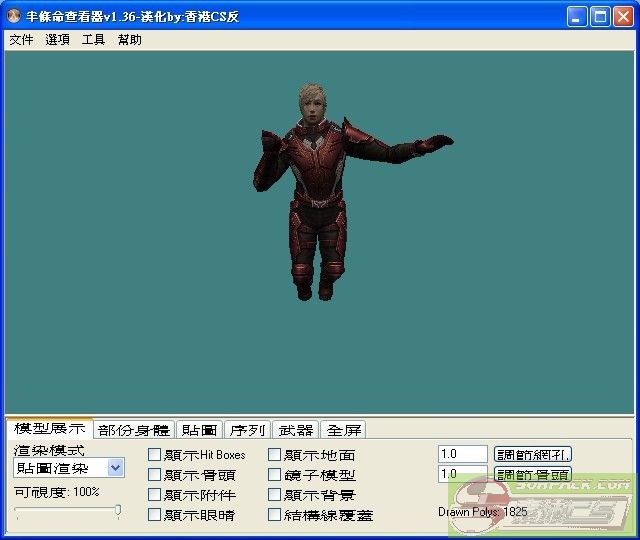Click the 1.0 field beside 調節骨頭
640x540 pixels.
462,474
